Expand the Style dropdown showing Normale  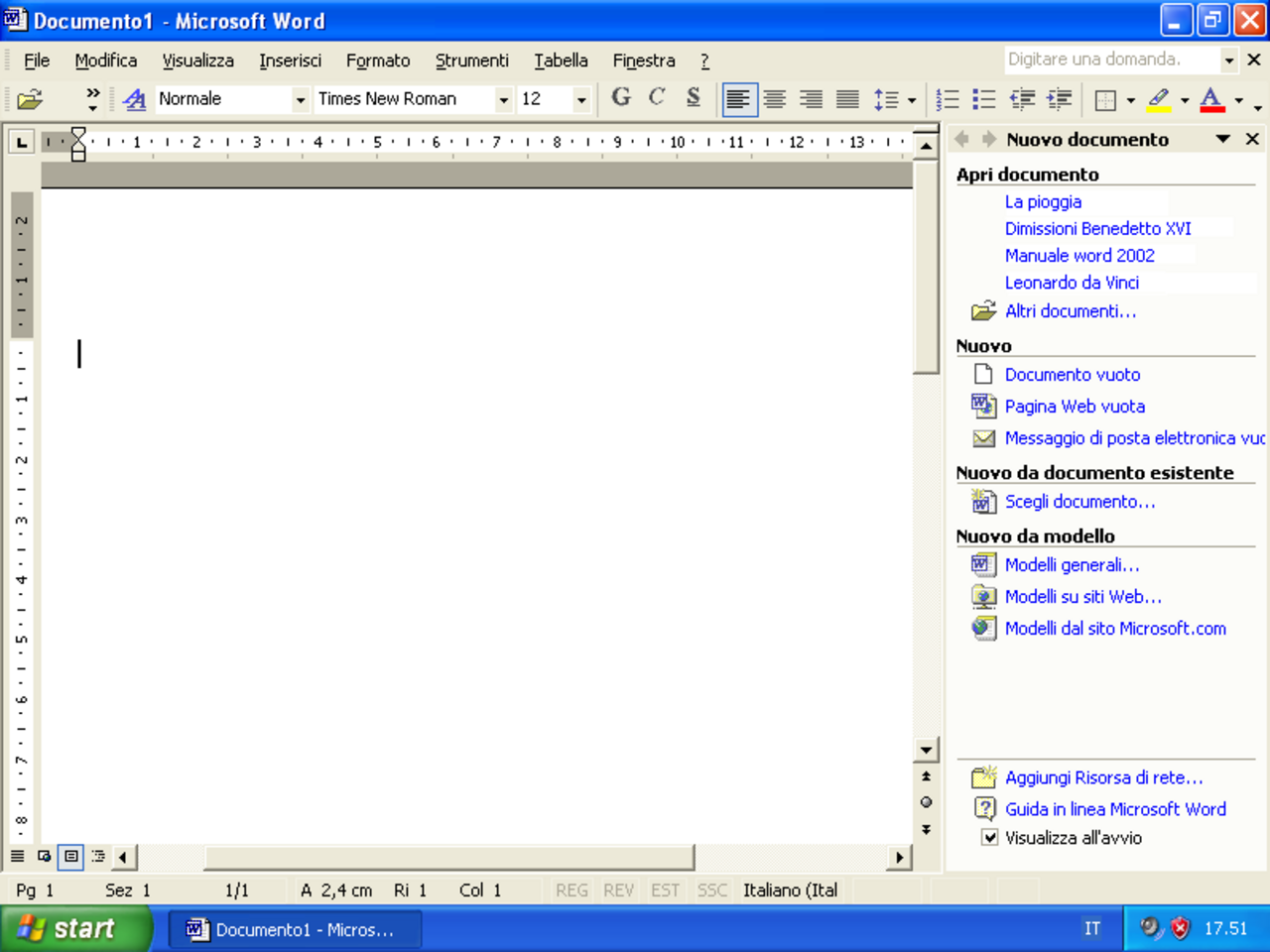tap(300, 99)
